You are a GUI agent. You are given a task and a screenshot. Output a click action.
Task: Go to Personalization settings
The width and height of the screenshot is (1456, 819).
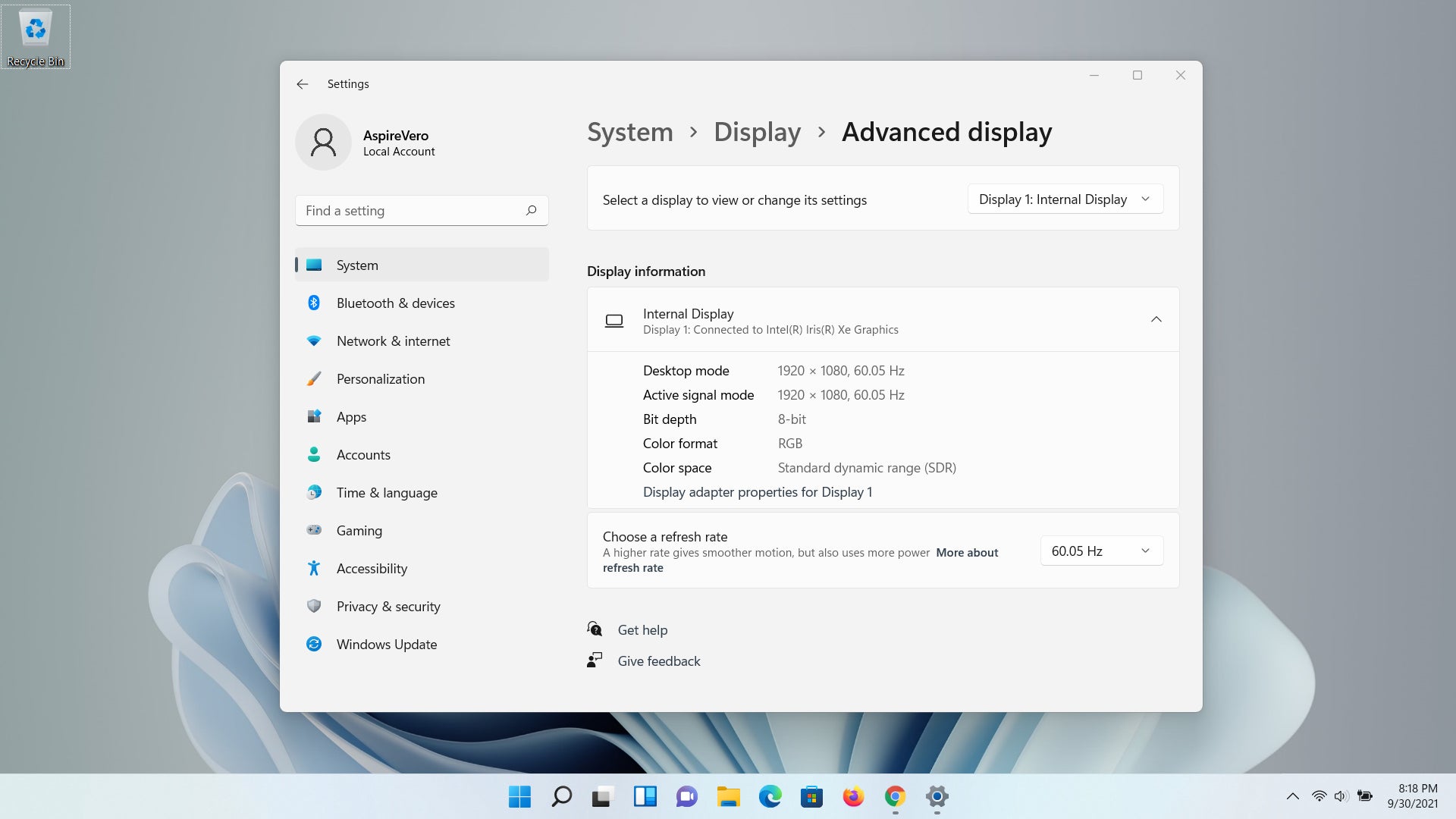(422, 379)
